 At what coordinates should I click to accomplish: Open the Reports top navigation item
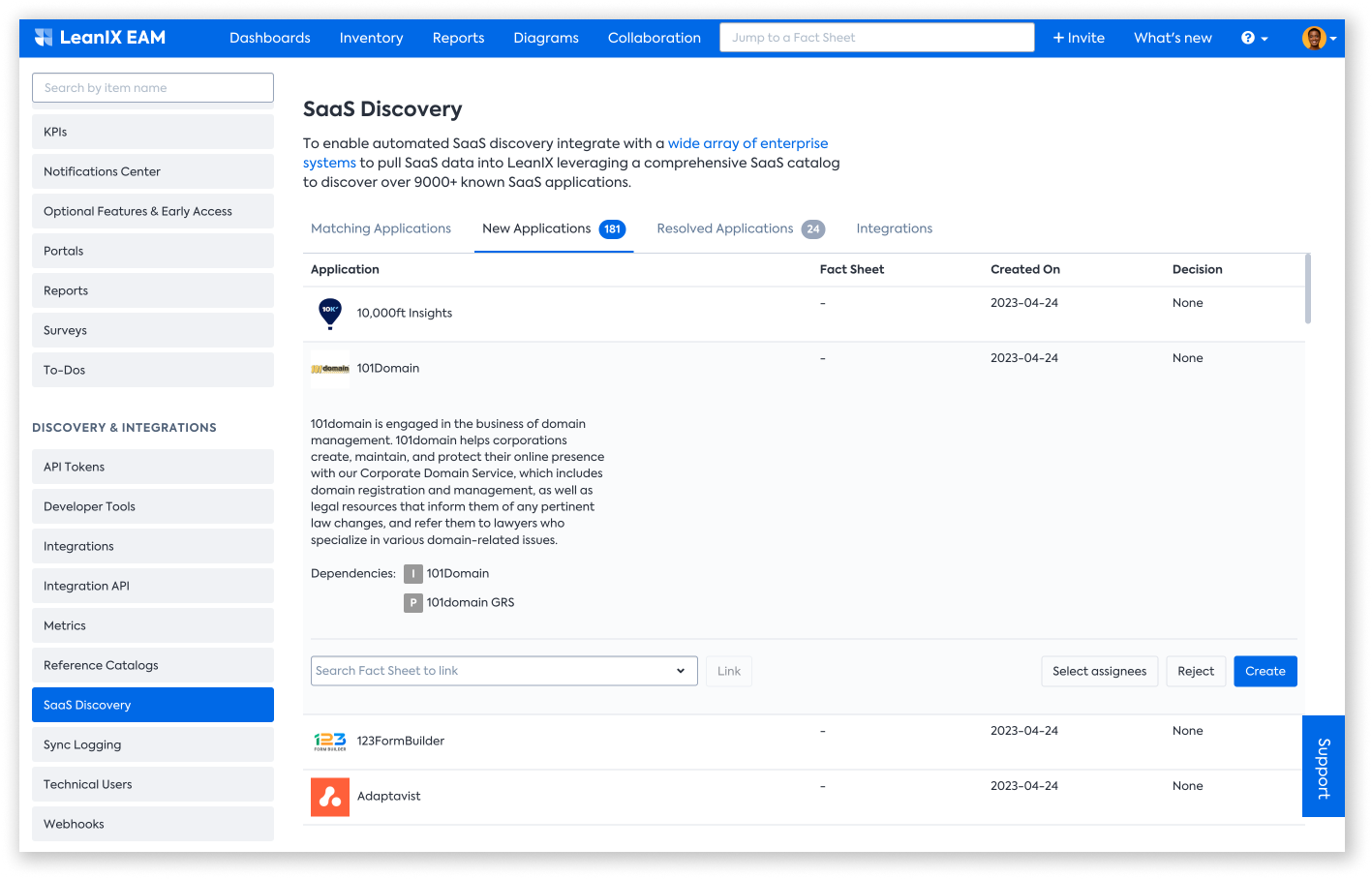[x=458, y=38]
